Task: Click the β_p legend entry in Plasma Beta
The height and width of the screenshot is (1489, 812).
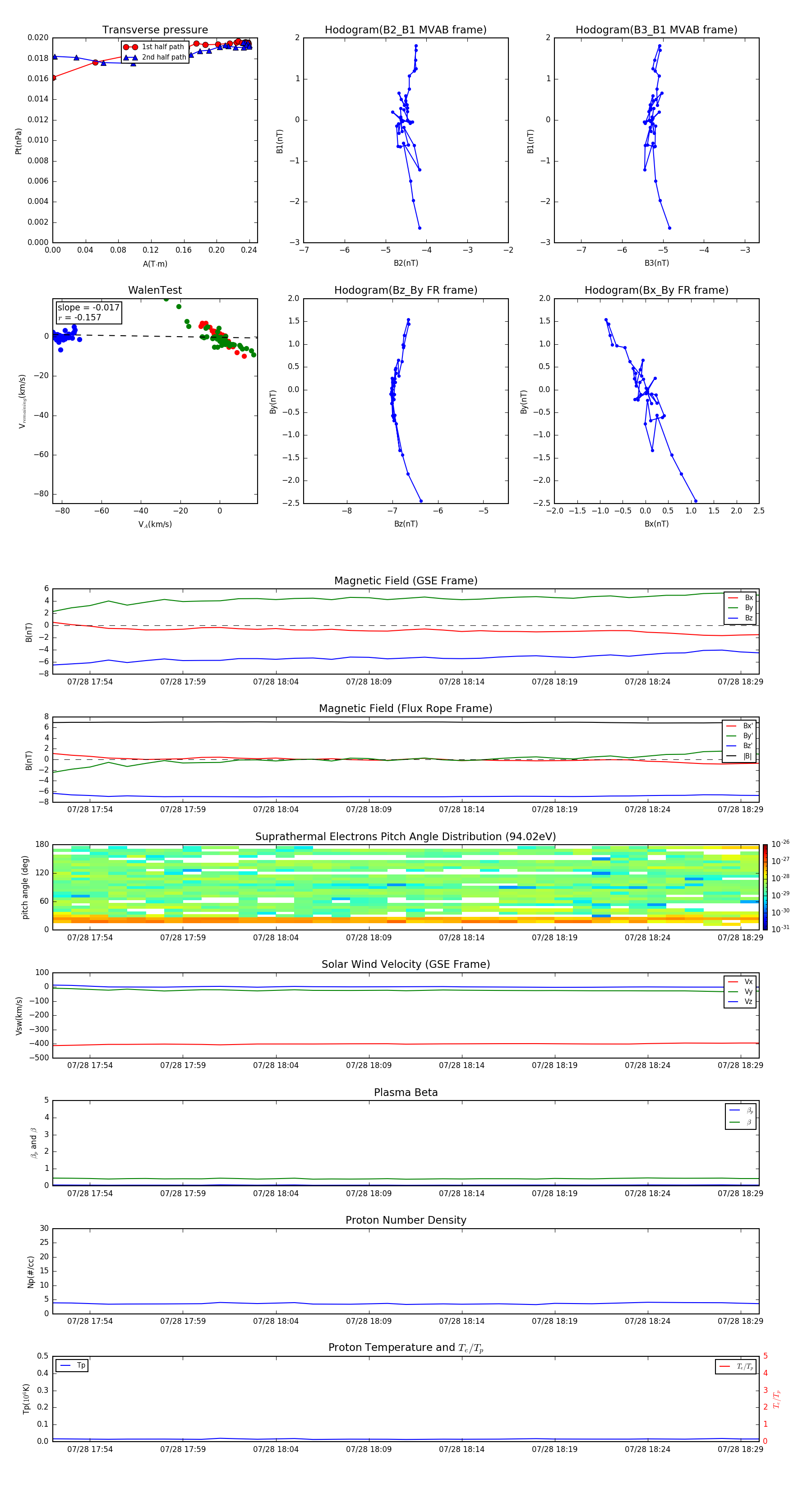Action: [x=741, y=1110]
